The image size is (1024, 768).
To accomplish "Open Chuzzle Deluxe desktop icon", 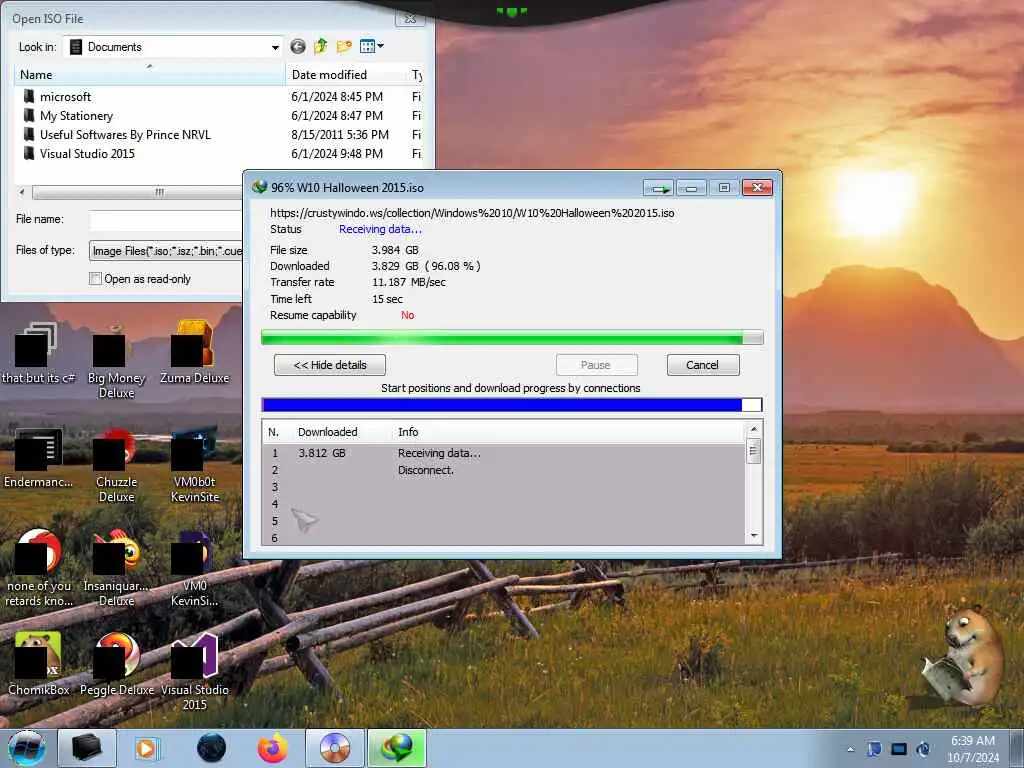I will (x=116, y=465).
